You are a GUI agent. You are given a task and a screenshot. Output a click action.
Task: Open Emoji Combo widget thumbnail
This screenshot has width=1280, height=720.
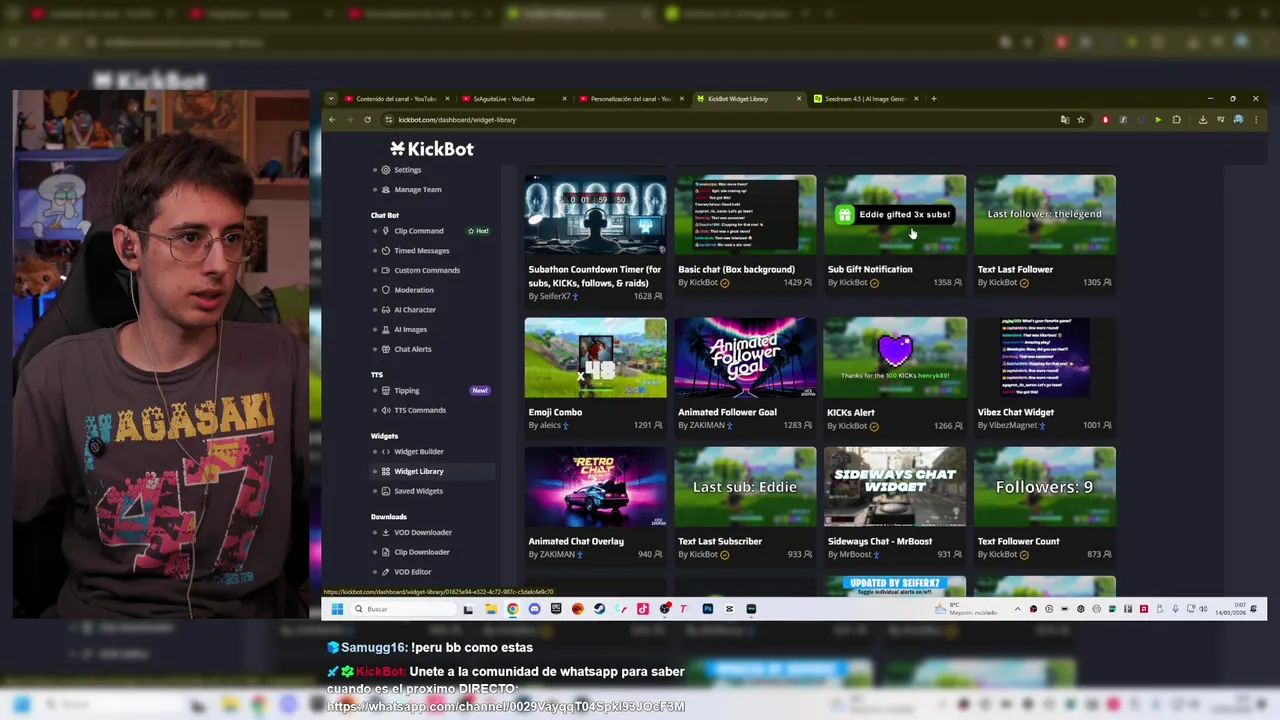tap(595, 357)
